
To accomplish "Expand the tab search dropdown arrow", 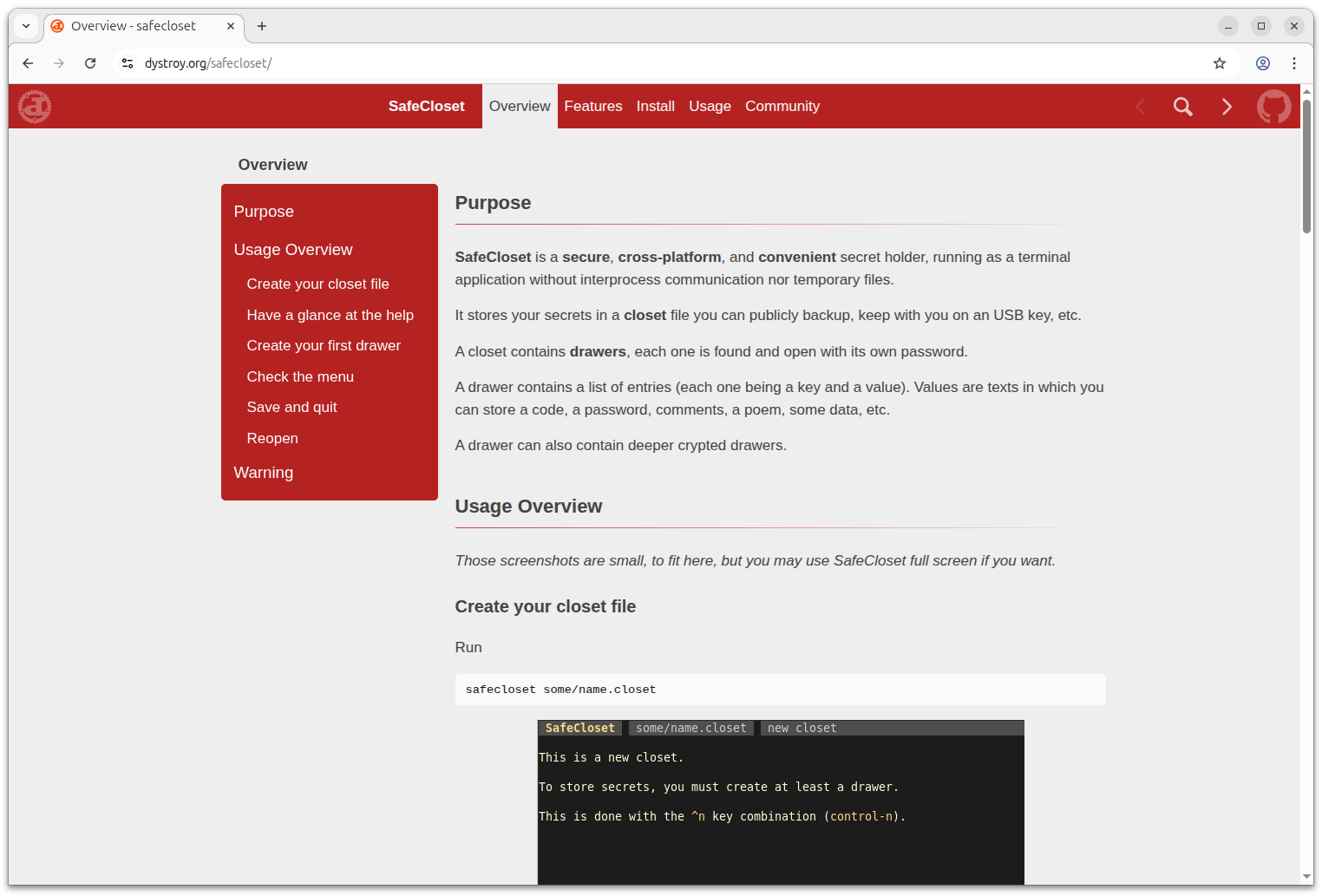I will 26,26.
